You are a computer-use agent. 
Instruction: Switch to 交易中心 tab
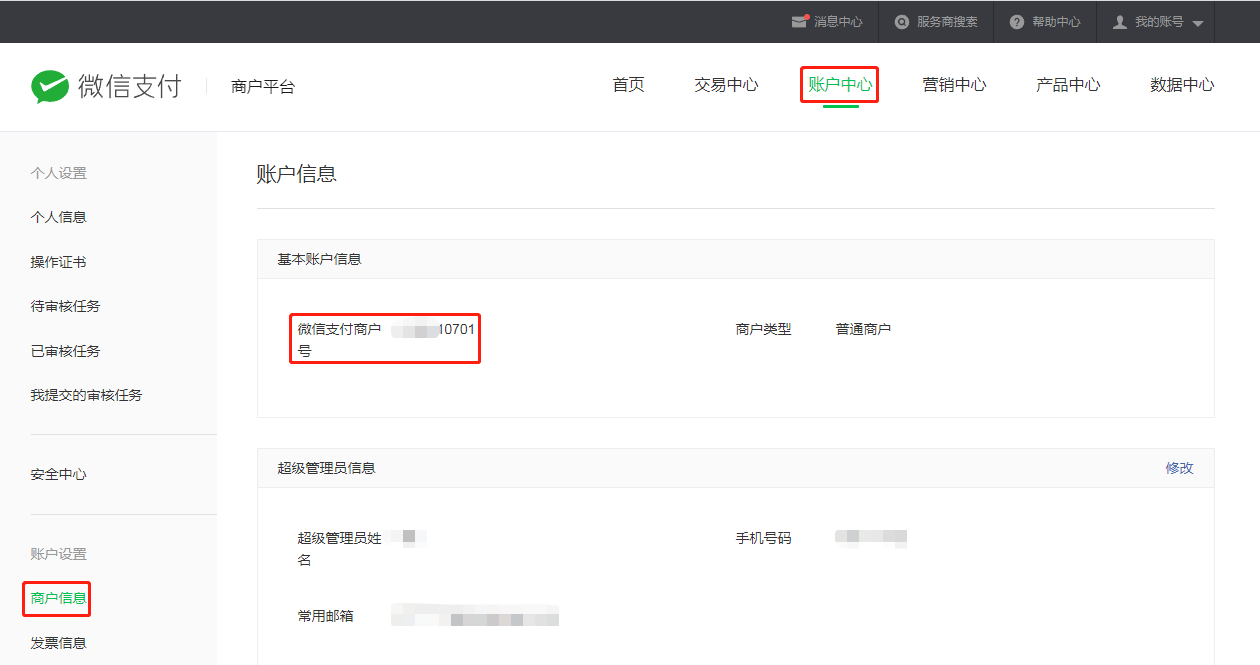727,85
